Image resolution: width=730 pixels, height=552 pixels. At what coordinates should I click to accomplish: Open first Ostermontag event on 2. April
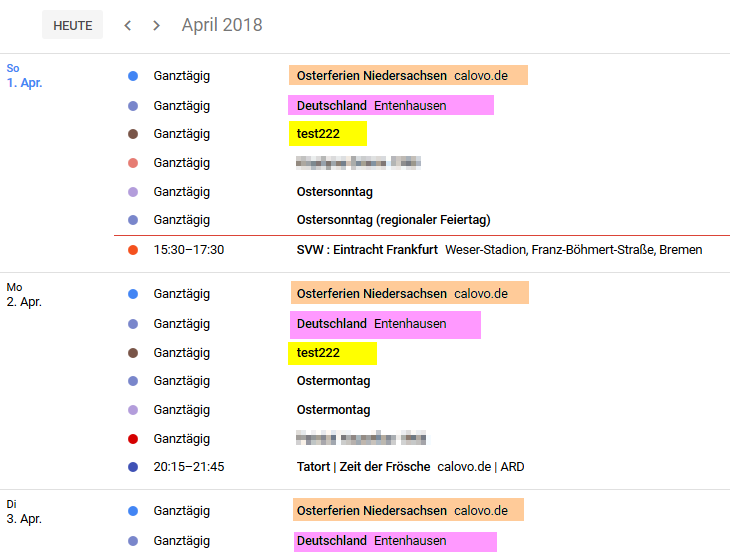click(334, 381)
